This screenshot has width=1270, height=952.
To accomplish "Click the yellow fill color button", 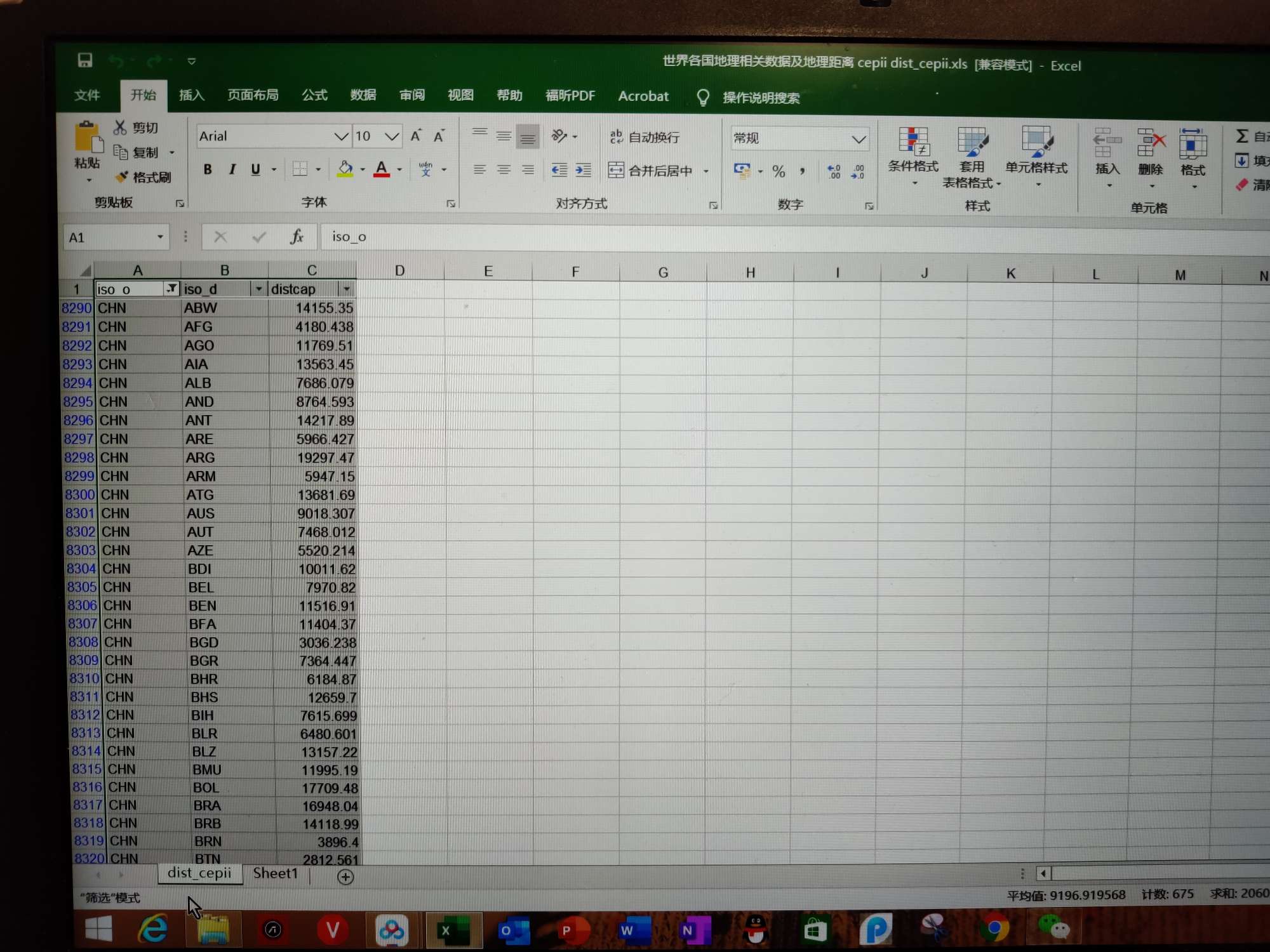I will pos(345,169).
